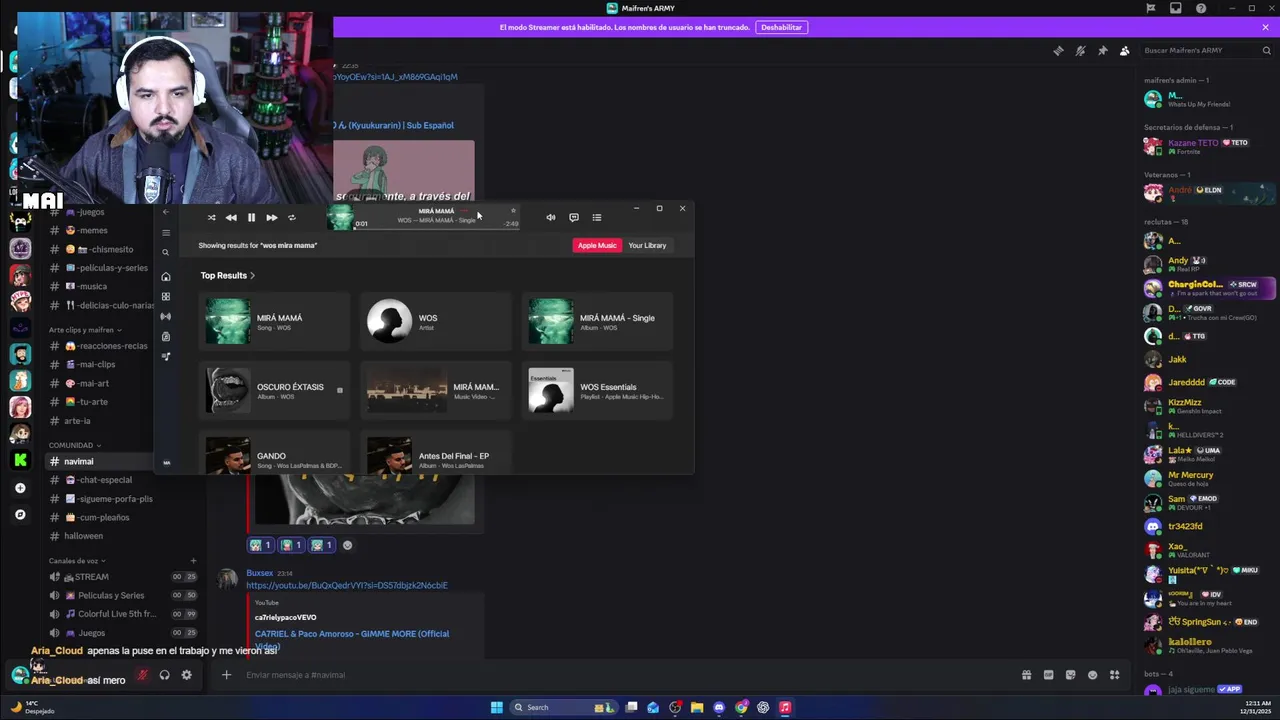Open threads icon in Discord channel header
Viewport: 1280px width, 720px height.
(x=1058, y=51)
